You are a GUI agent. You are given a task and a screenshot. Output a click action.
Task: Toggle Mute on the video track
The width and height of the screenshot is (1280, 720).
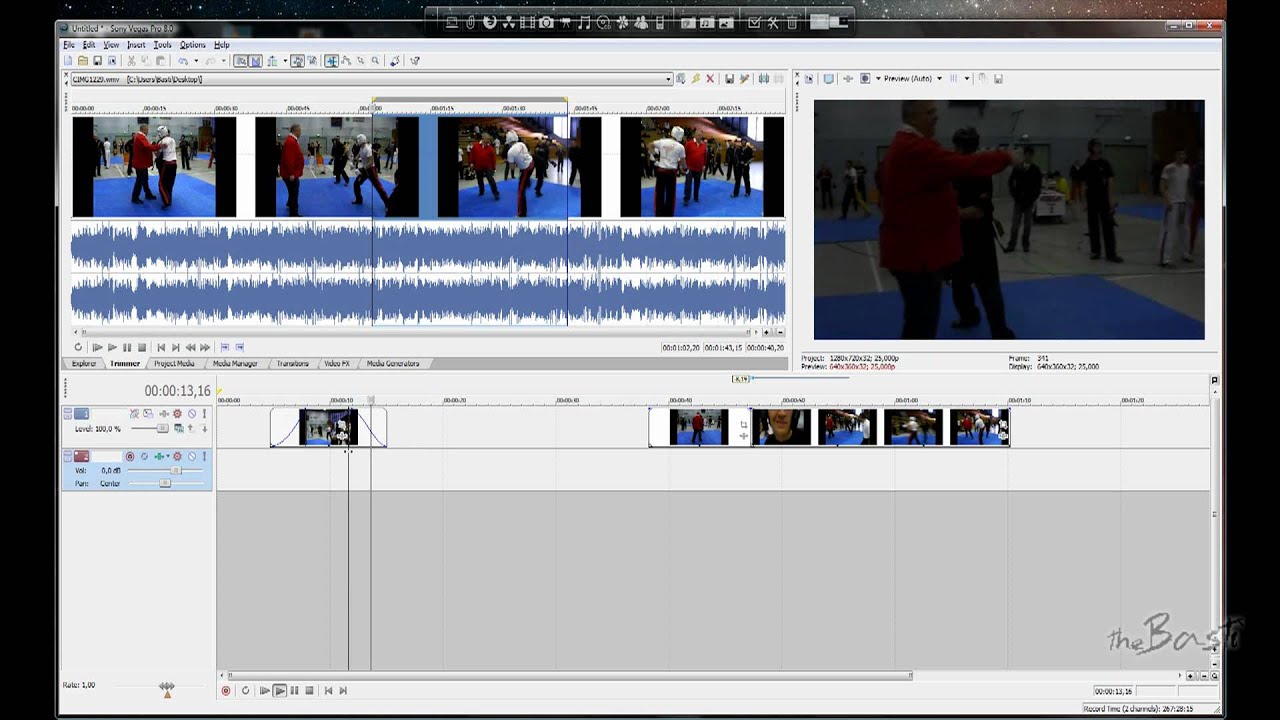click(192, 414)
